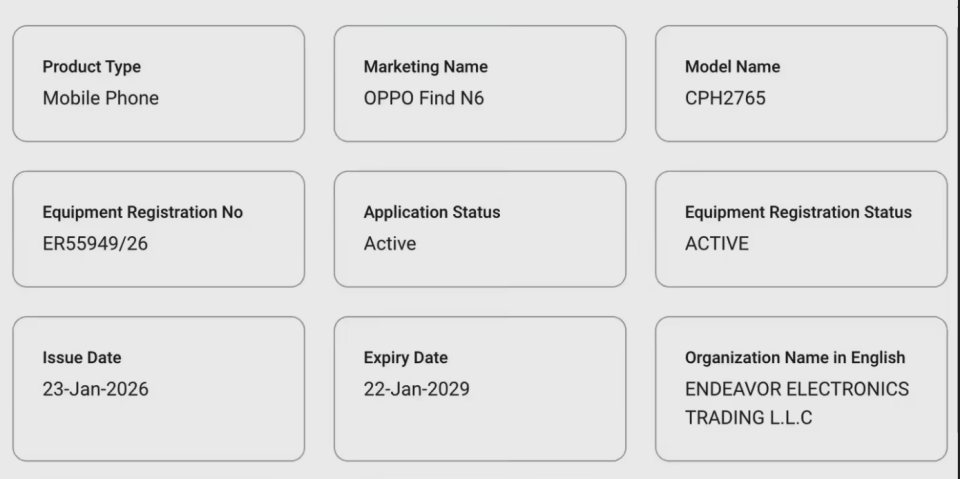This screenshot has width=960, height=479.
Task: Click the Expiry Date label
Action: 405,358
